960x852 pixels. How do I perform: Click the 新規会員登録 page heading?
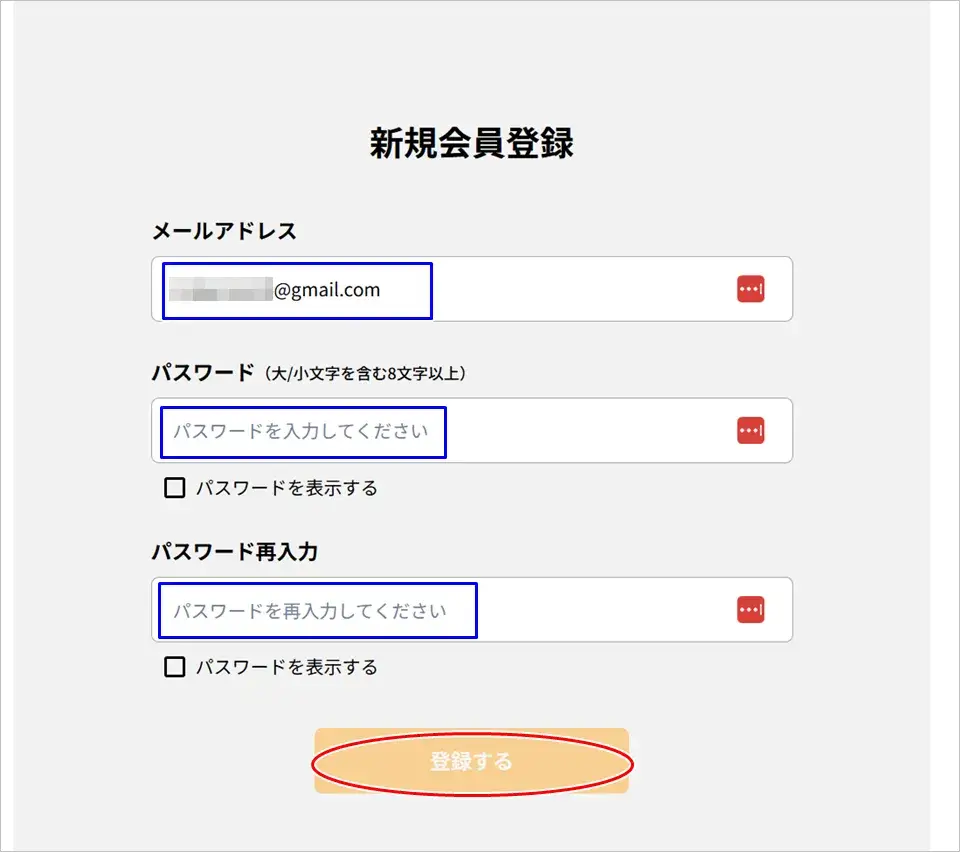click(470, 141)
